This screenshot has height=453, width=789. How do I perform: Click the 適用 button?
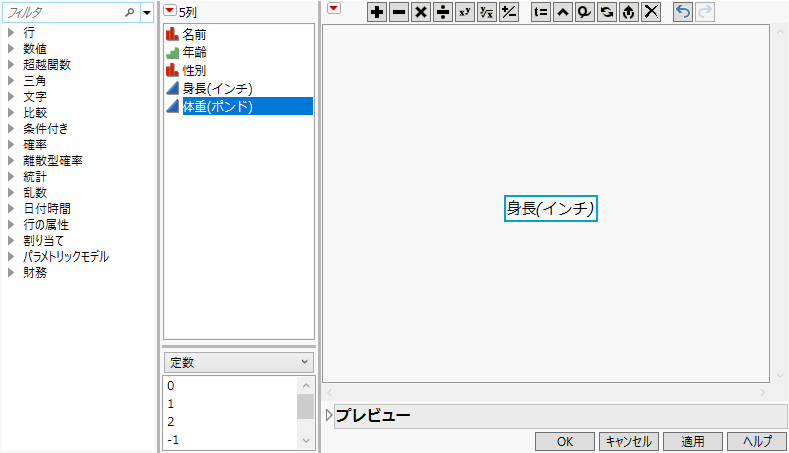coord(693,441)
